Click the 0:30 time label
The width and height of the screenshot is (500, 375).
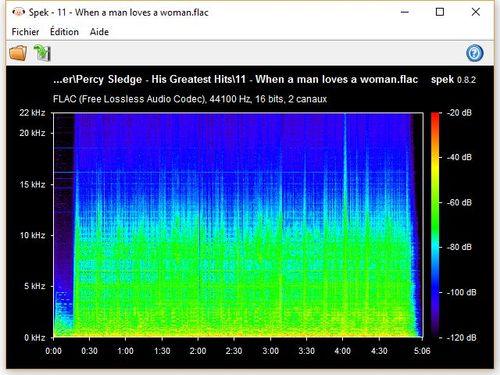tap(89, 351)
